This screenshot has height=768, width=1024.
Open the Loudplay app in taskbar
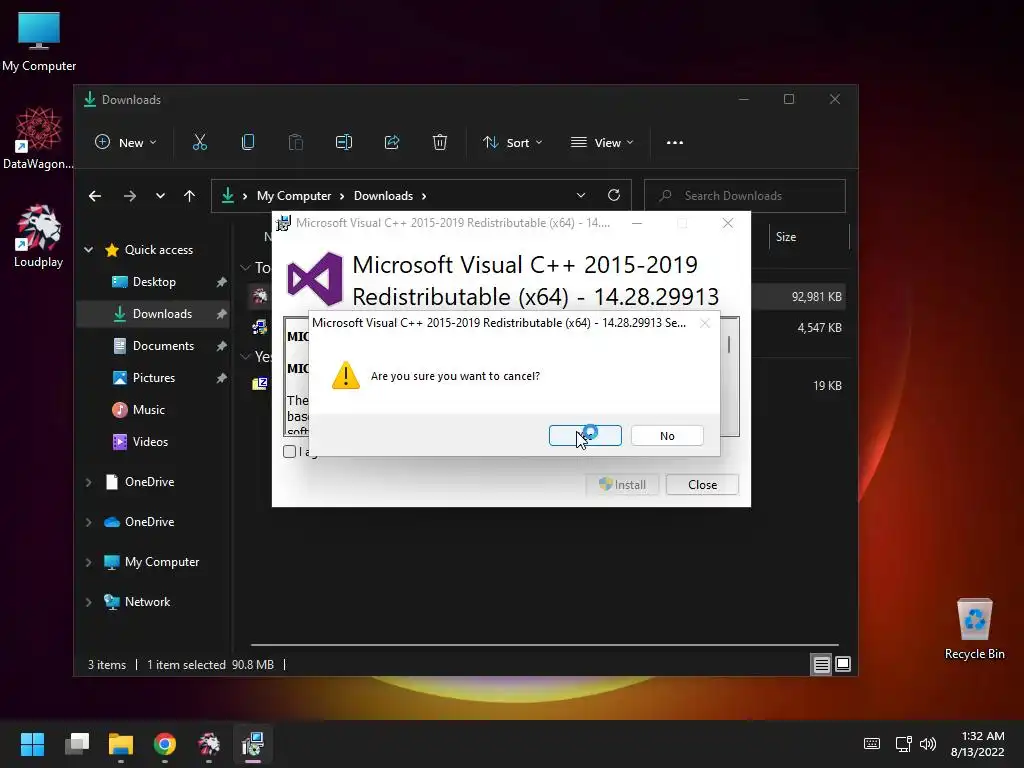(x=209, y=744)
